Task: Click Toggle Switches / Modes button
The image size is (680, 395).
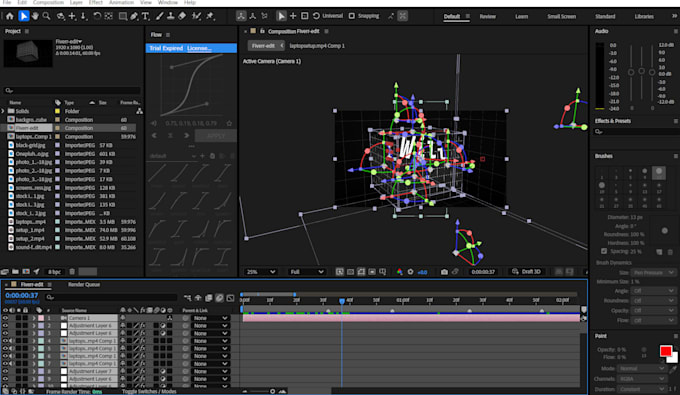Action: click(x=149, y=391)
